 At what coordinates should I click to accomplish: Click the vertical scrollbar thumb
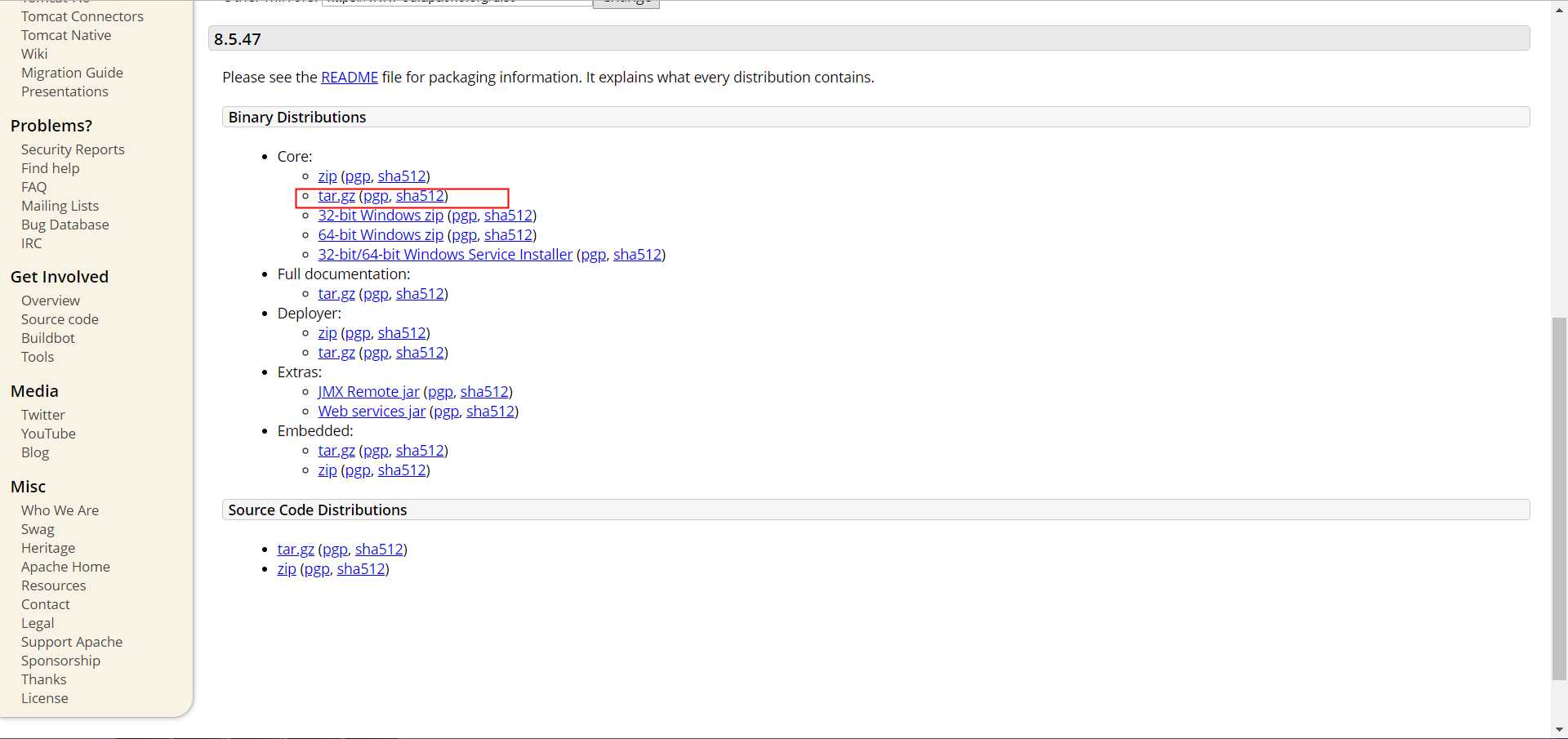(1559, 498)
